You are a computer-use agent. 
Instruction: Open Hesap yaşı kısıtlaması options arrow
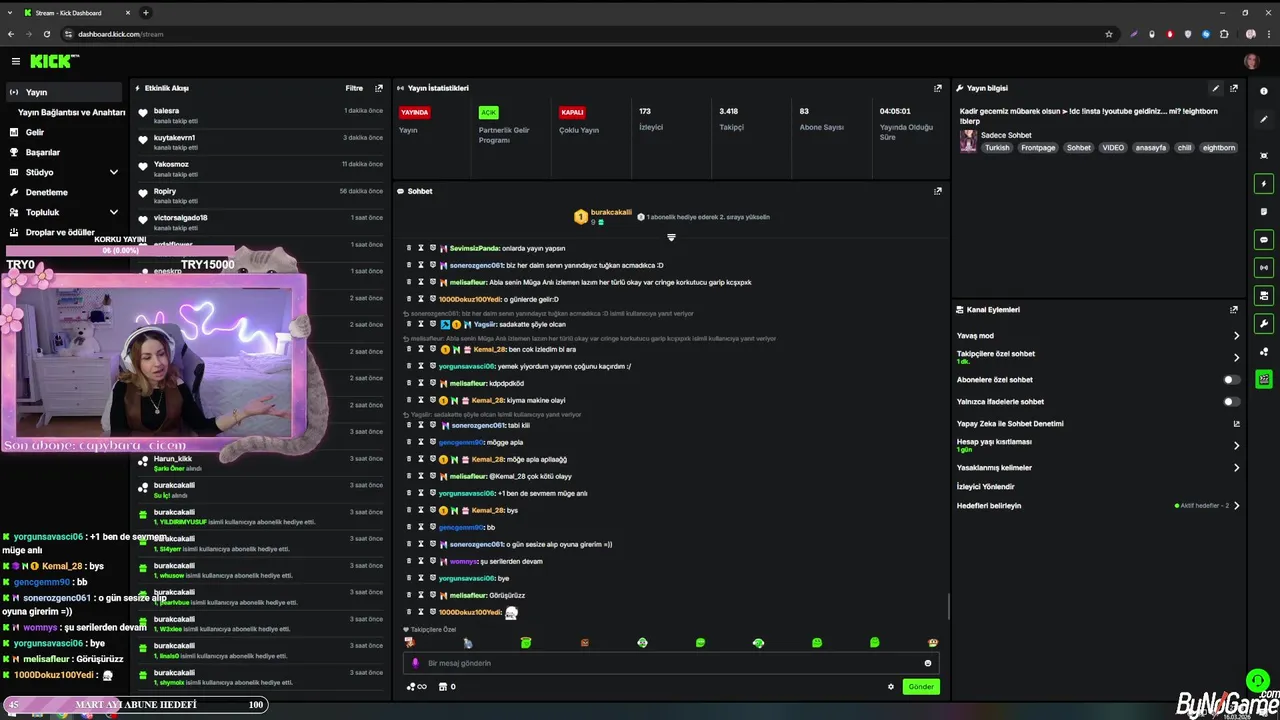[1236, 445]
